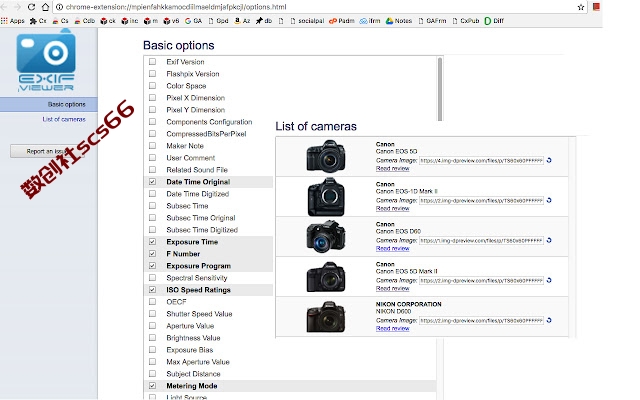Open the Apps bookmark shortcut
640x400 pixels.
(x=13, y=21)
